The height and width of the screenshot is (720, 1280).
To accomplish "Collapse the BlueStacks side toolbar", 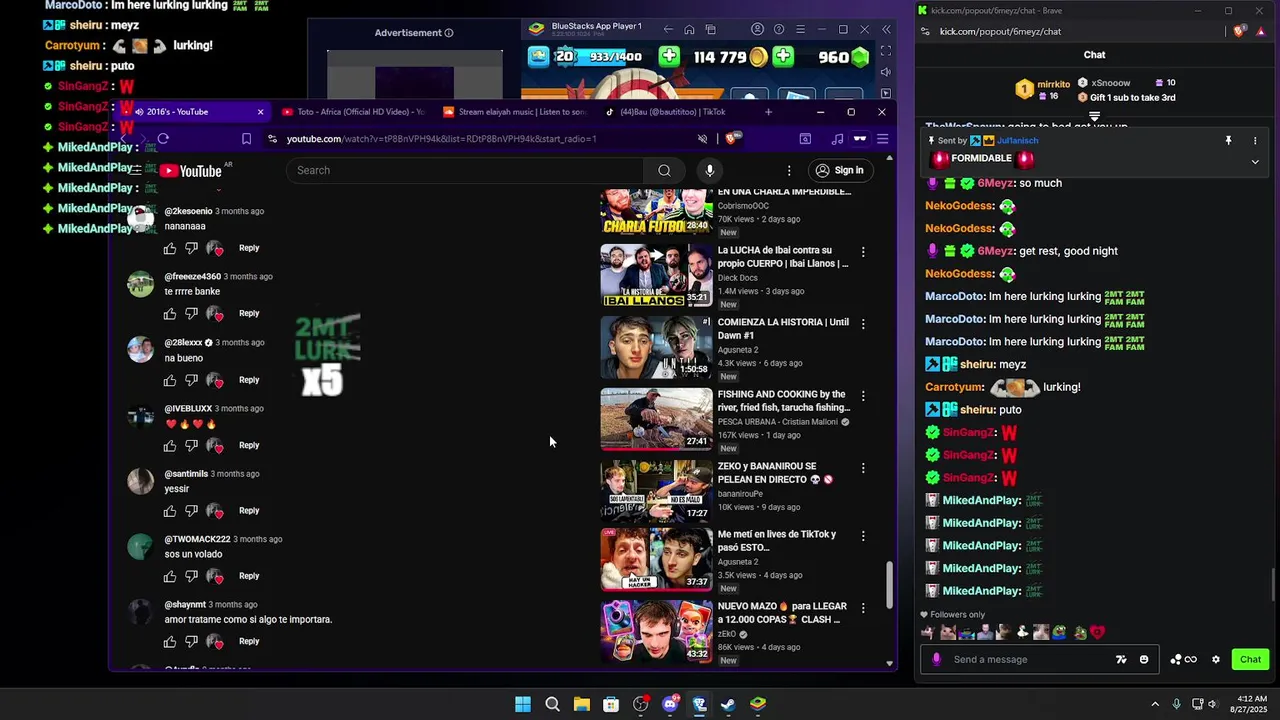I will [886, 29].
